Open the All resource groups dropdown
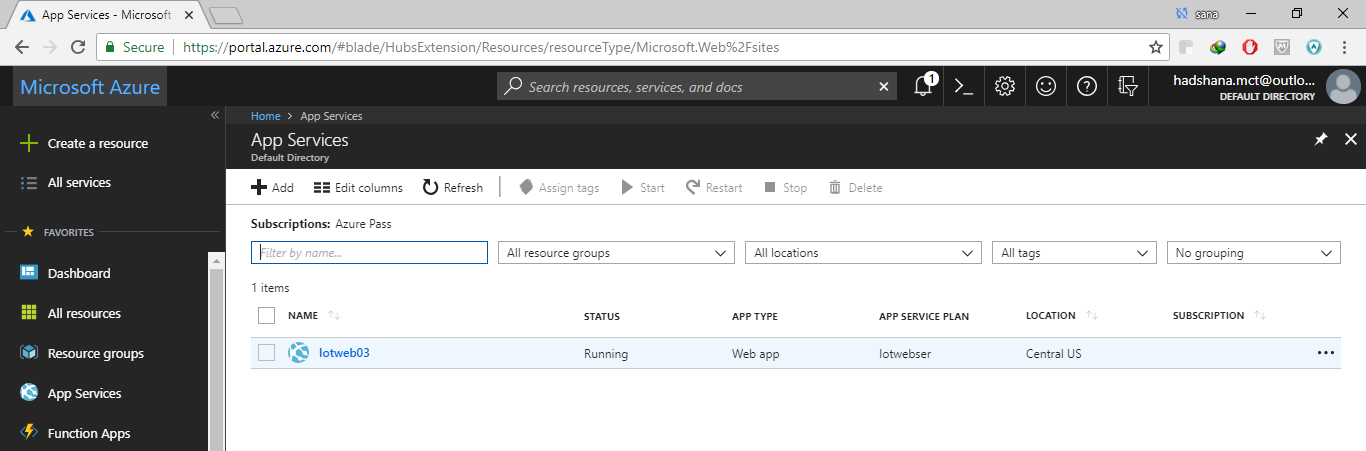The image size is (1366, 451). click(x=616, y=253)
